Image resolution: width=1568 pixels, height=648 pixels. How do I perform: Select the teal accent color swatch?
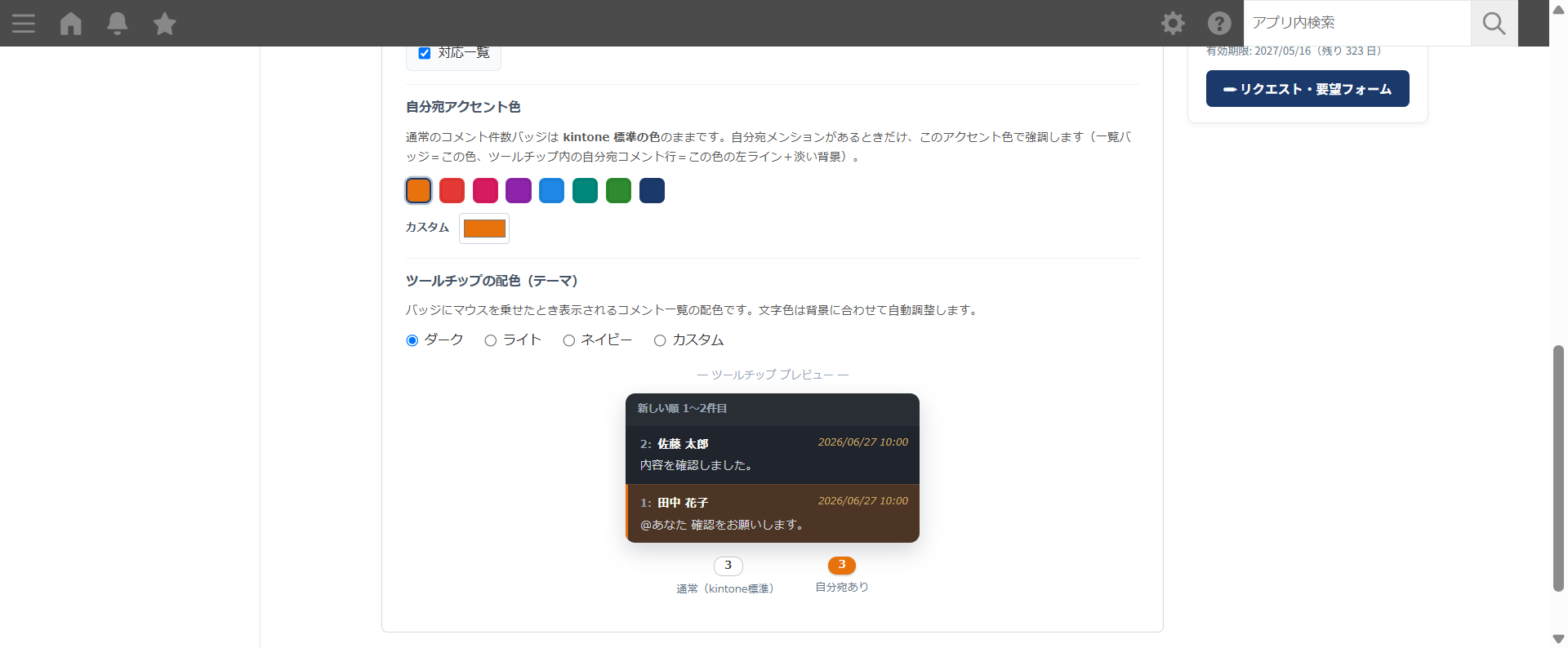coord(586,190)
